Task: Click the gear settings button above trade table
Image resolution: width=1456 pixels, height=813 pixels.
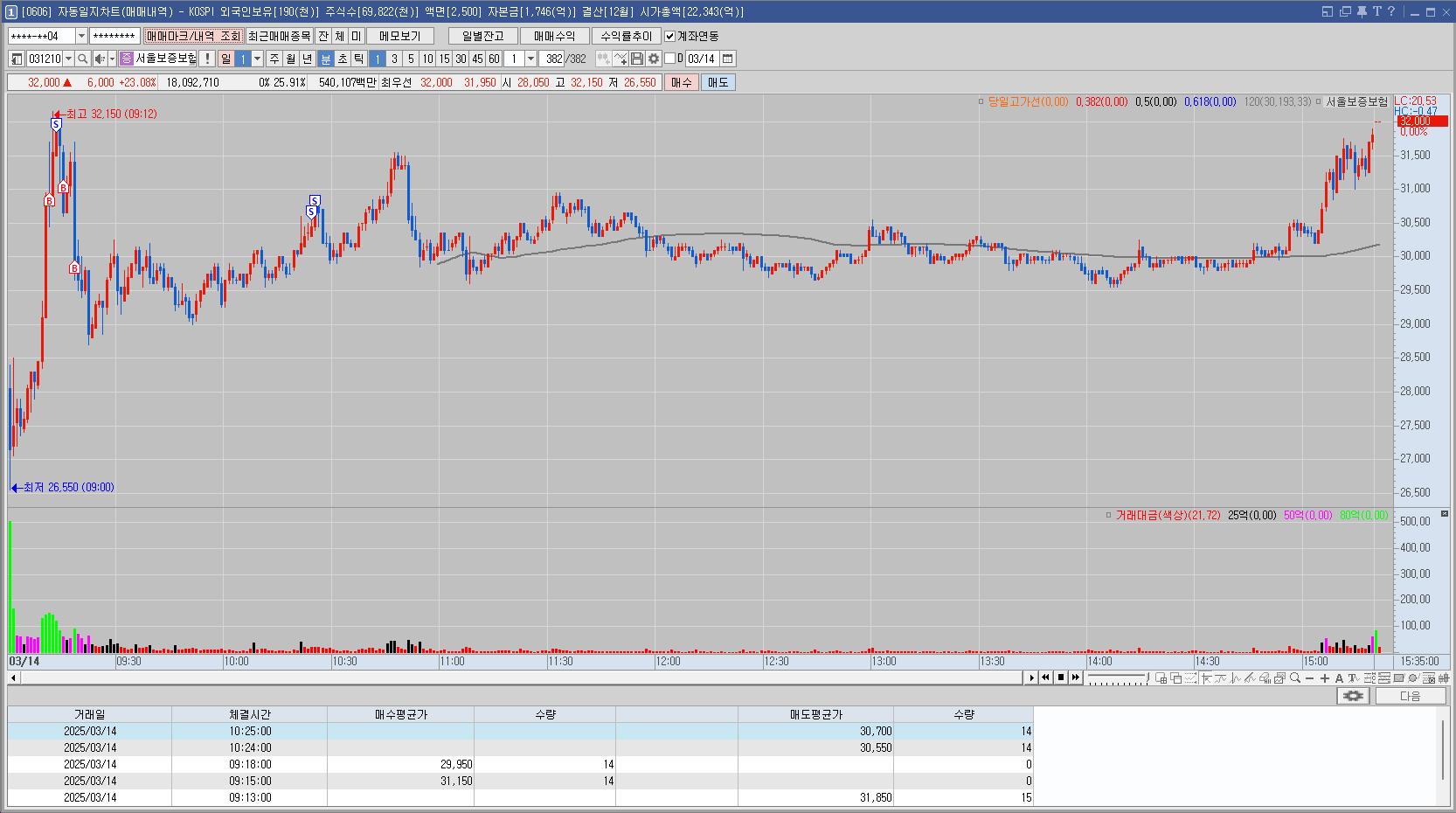Action: tap(1353, 696)
